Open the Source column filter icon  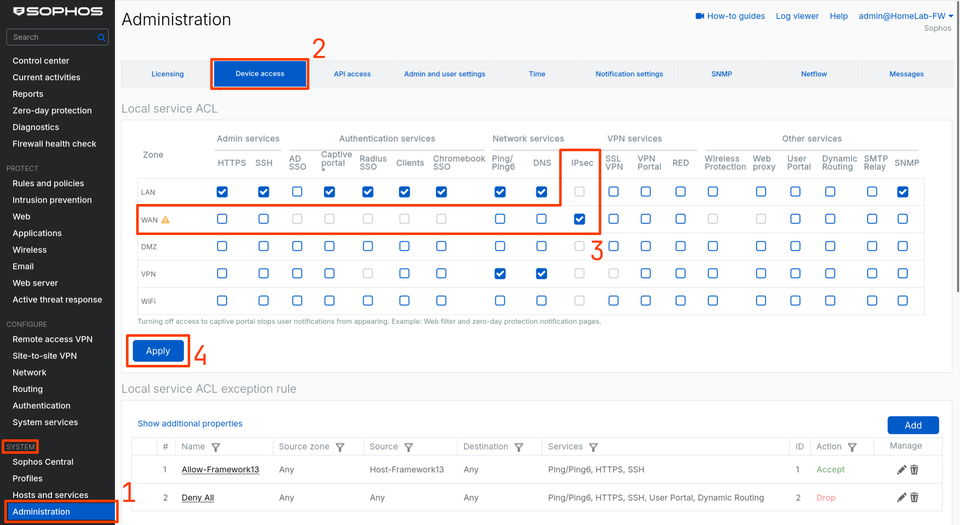coord(408,447)
